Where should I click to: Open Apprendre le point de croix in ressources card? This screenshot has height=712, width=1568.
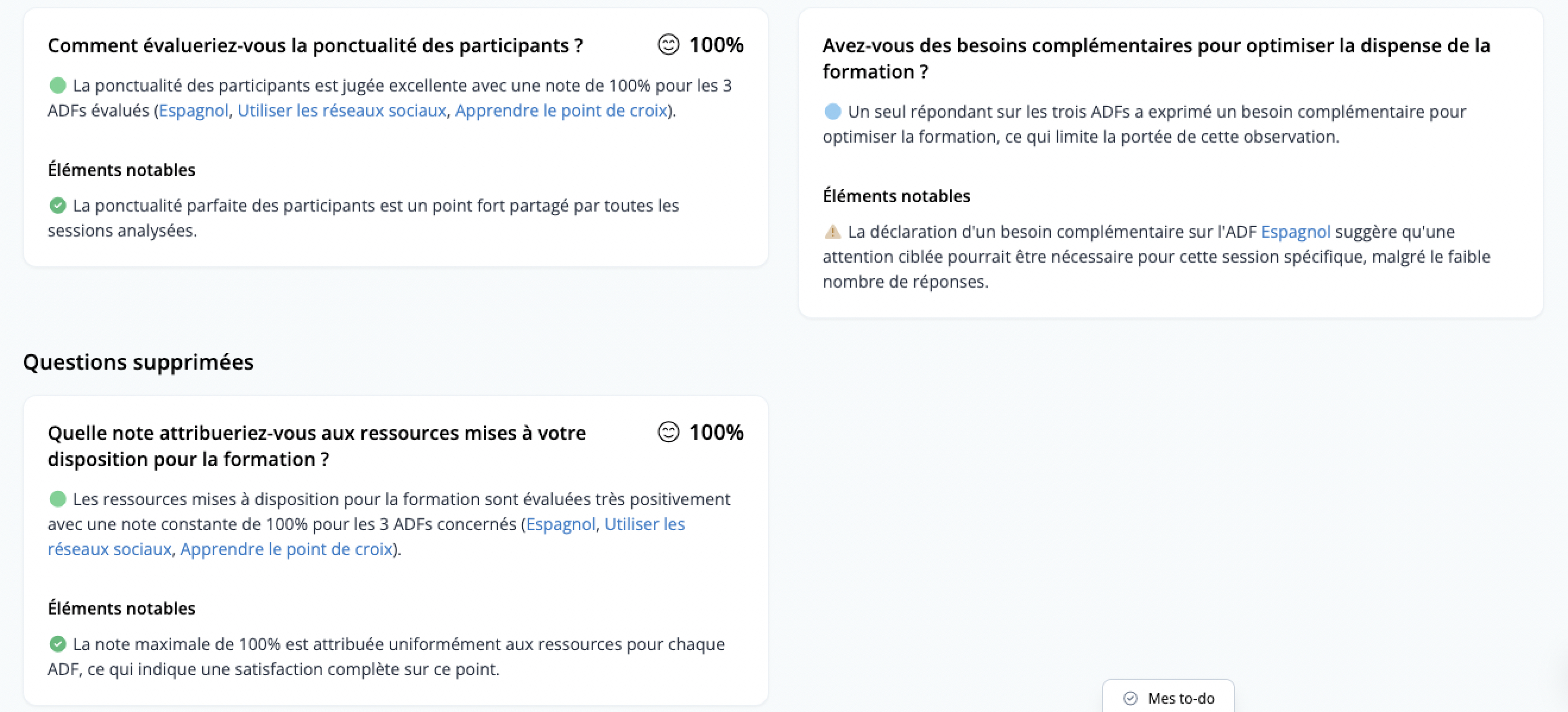pyautogui.click(x=286, y=549)
